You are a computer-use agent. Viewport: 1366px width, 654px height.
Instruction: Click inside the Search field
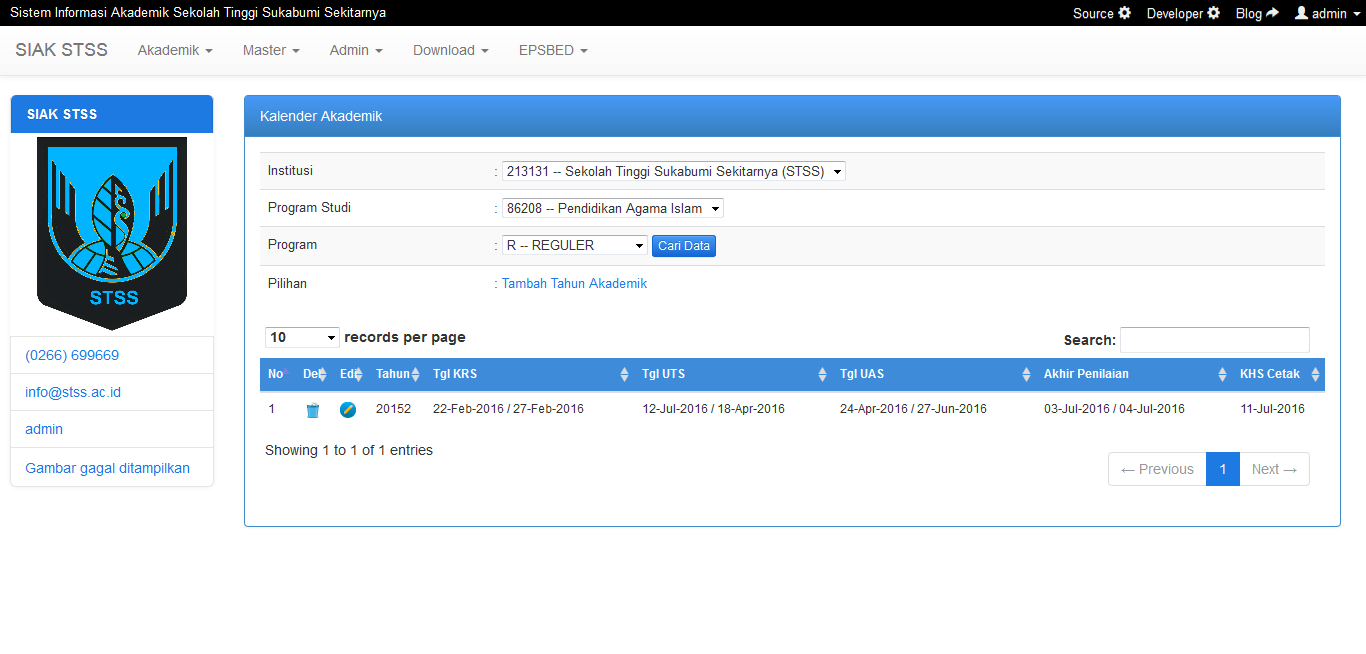(1214, 340)
